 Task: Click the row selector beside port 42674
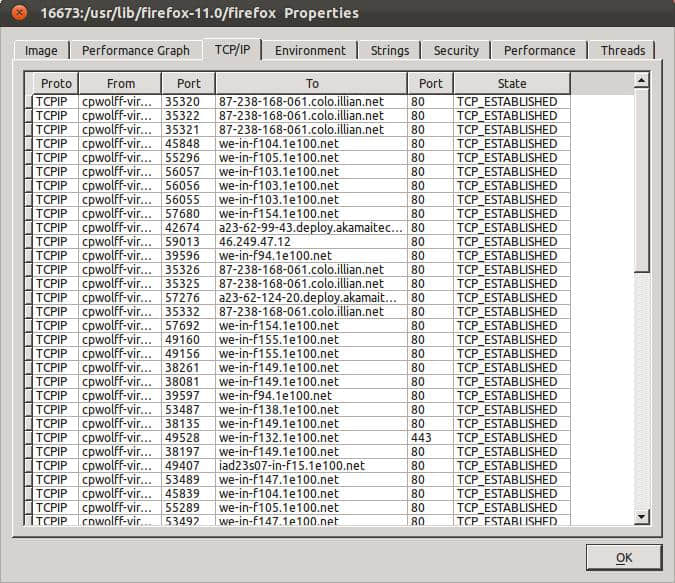click(x=28, y=228)
